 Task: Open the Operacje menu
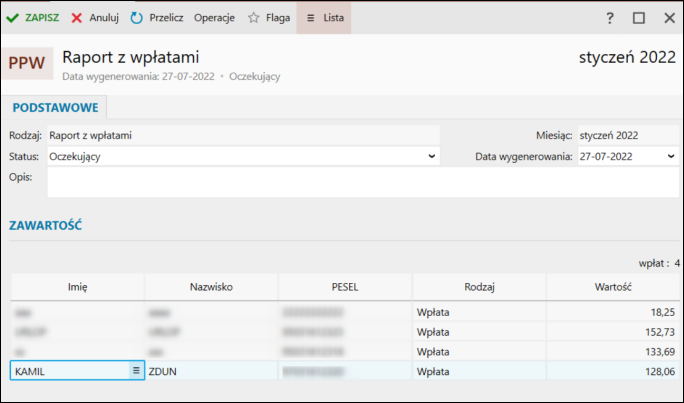(x=214, y=18)
